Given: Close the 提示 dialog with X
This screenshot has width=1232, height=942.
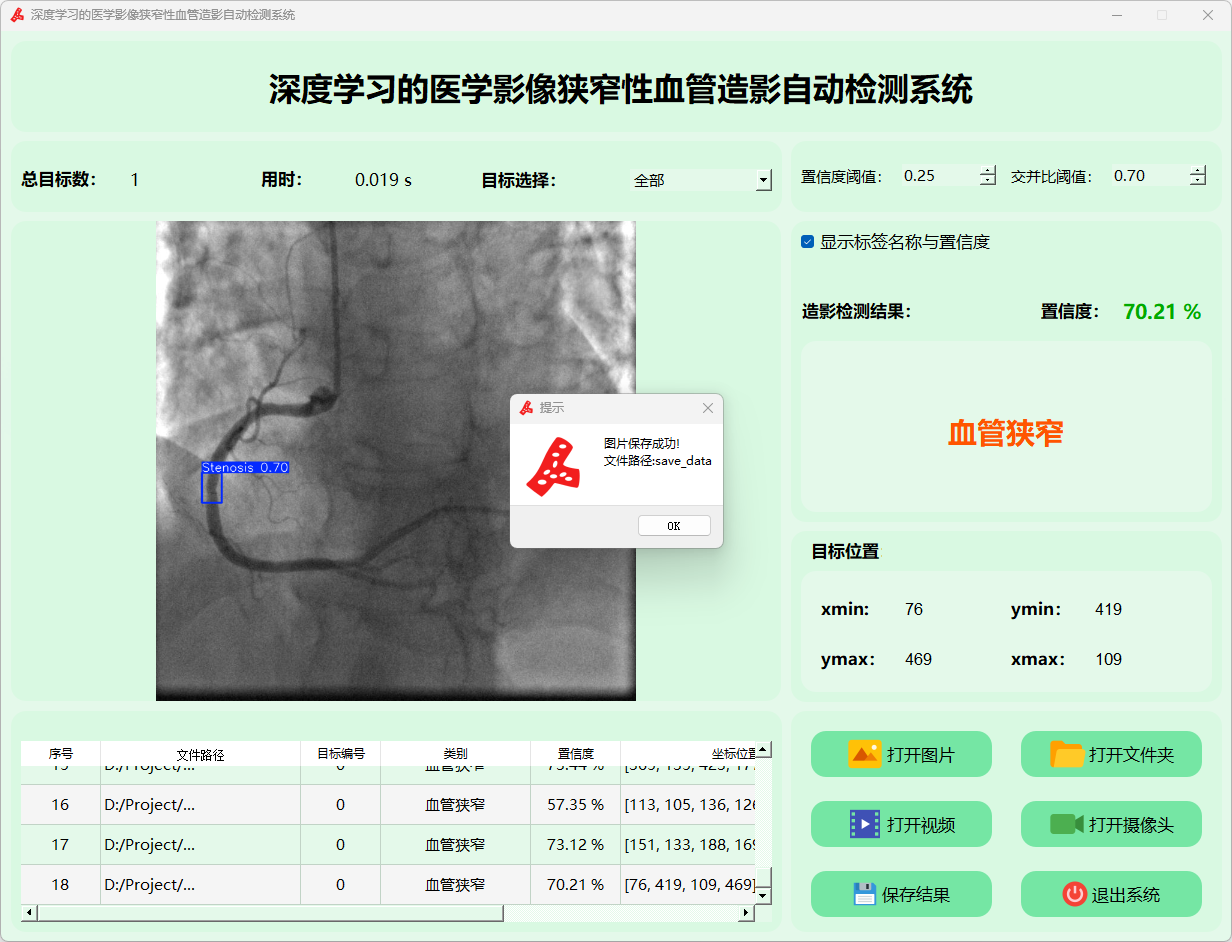Looking at the screenshot, I should [x=708, y=408].
